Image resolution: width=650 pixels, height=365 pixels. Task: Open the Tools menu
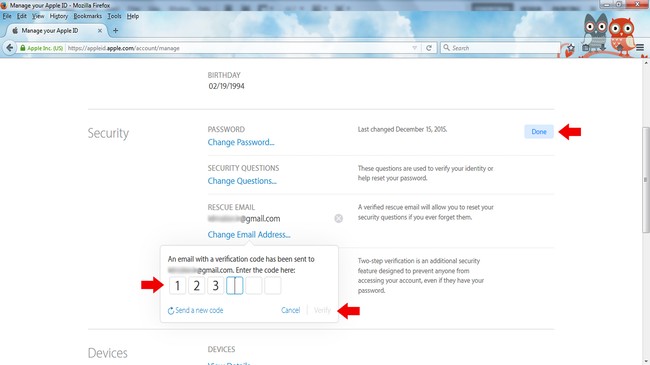coord(114,16)
